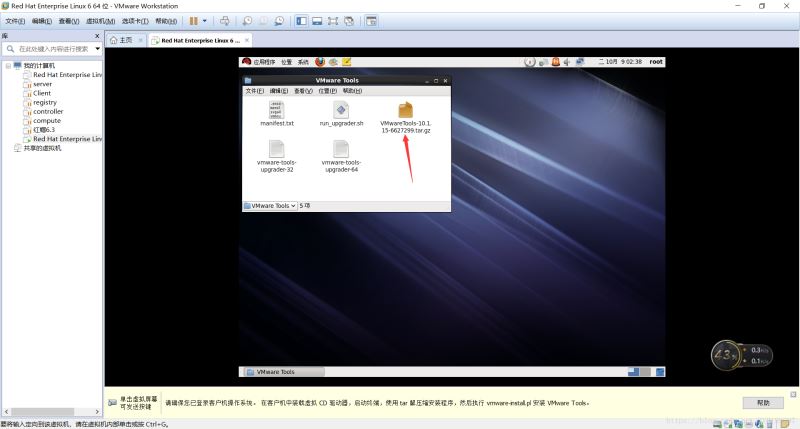Select the vmware-tools-upgrader-64 file

[341, 150]
